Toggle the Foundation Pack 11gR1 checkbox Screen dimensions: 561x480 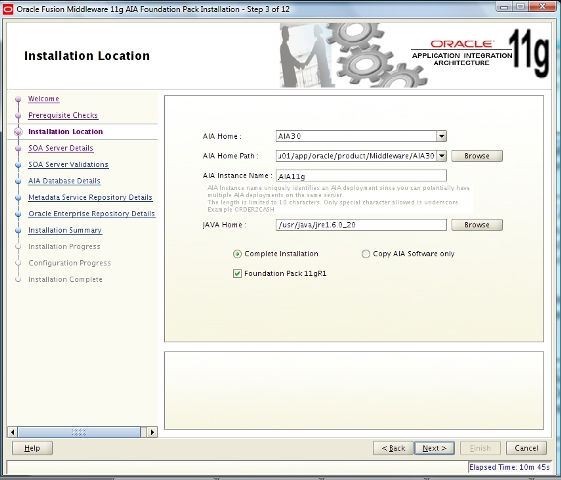237,274
